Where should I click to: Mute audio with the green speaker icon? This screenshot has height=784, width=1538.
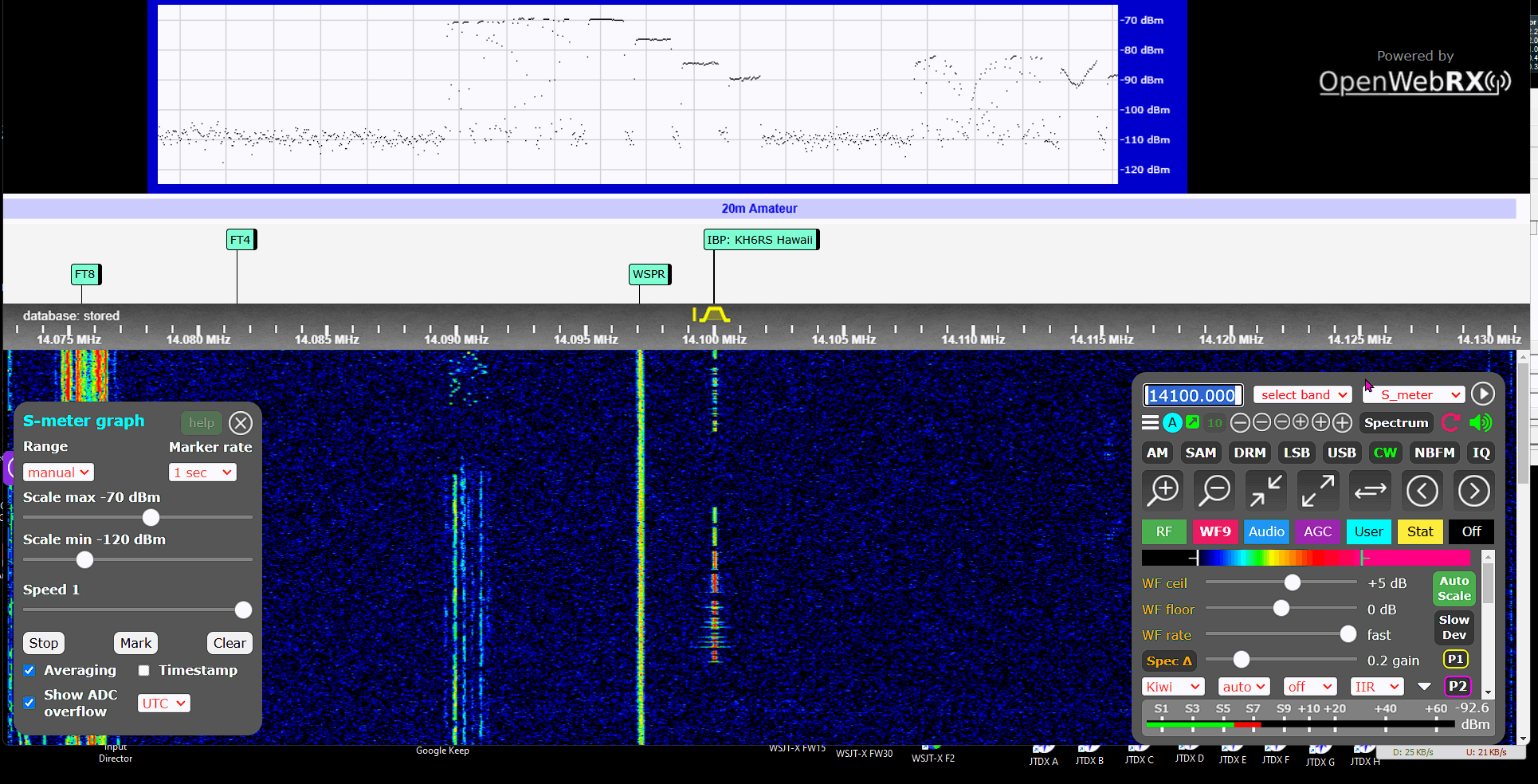(1481, 423)
